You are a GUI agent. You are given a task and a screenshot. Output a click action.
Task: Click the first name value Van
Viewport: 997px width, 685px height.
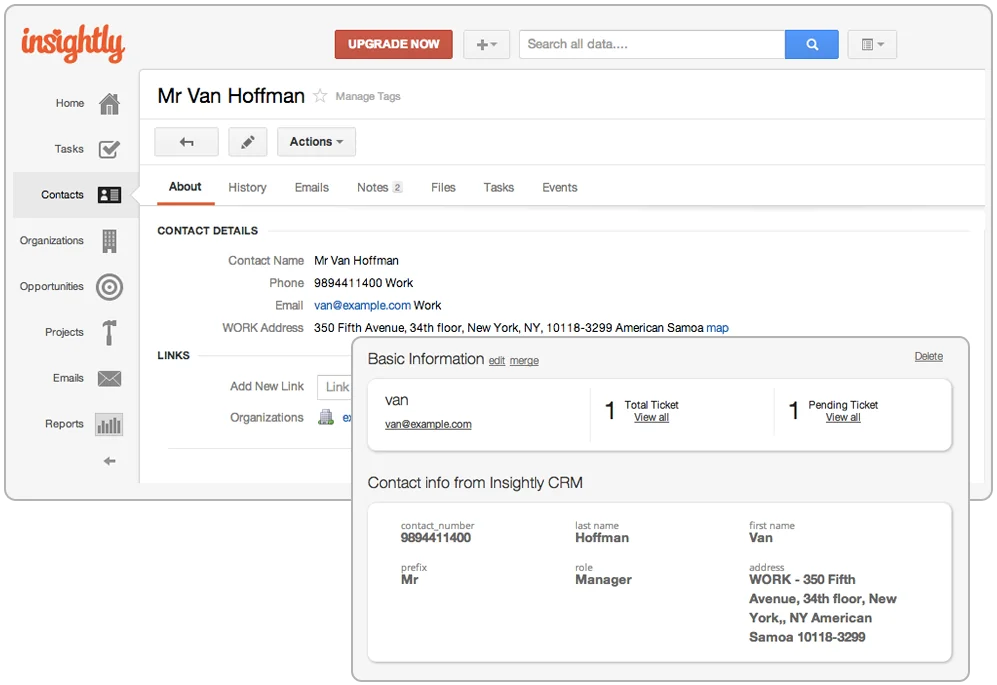coord(760,538)
